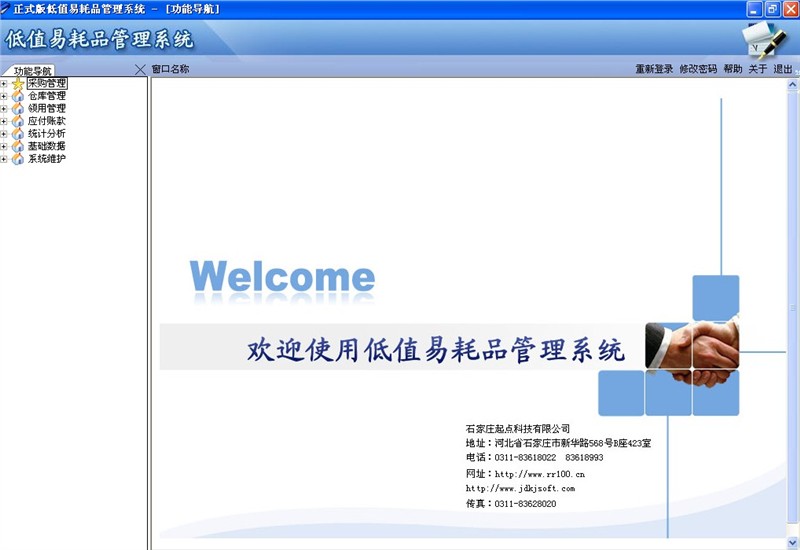Click 退出 to exit the system
The width and height of the screenshot is (800, 550).
click(782, 69)
